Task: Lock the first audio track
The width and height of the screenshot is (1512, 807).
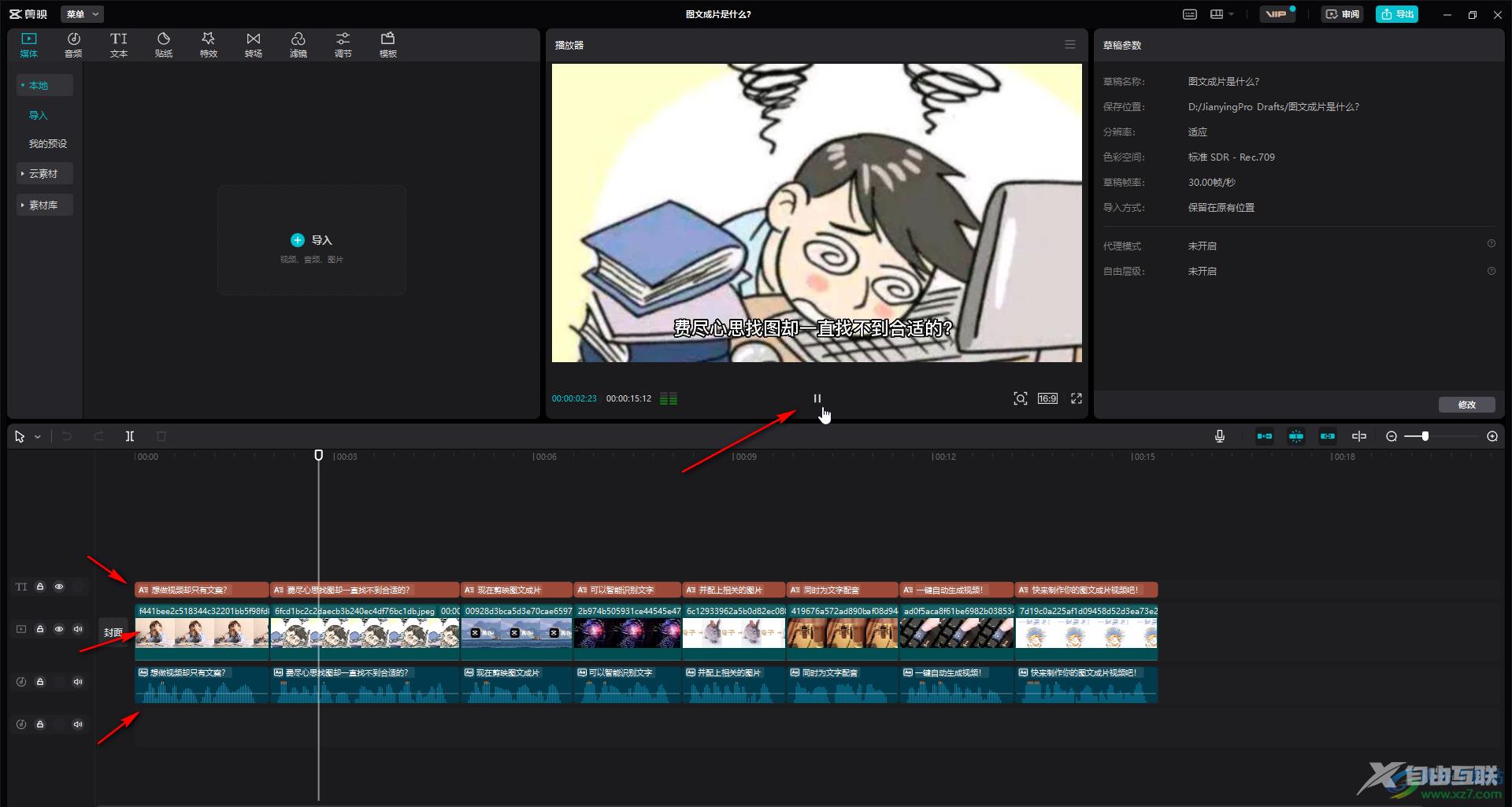Action: 40,682
